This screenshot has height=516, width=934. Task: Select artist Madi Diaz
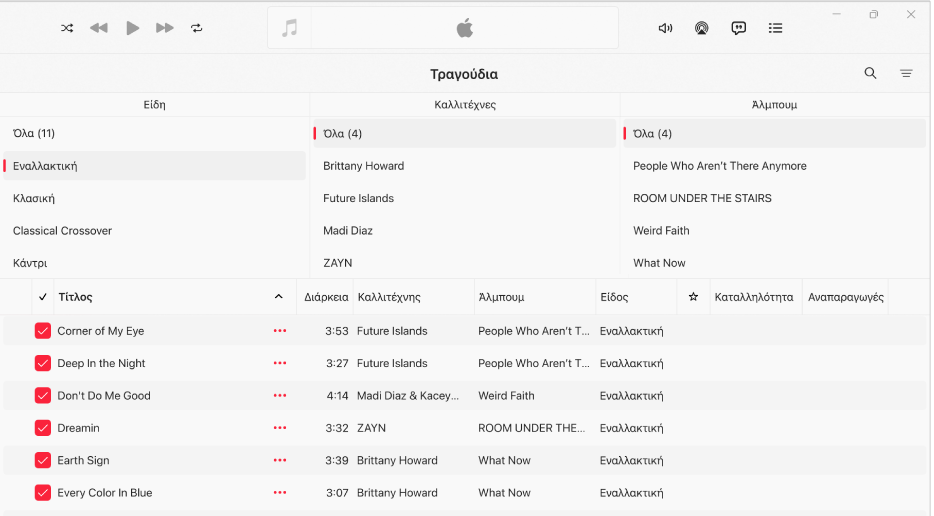[465, 231]
